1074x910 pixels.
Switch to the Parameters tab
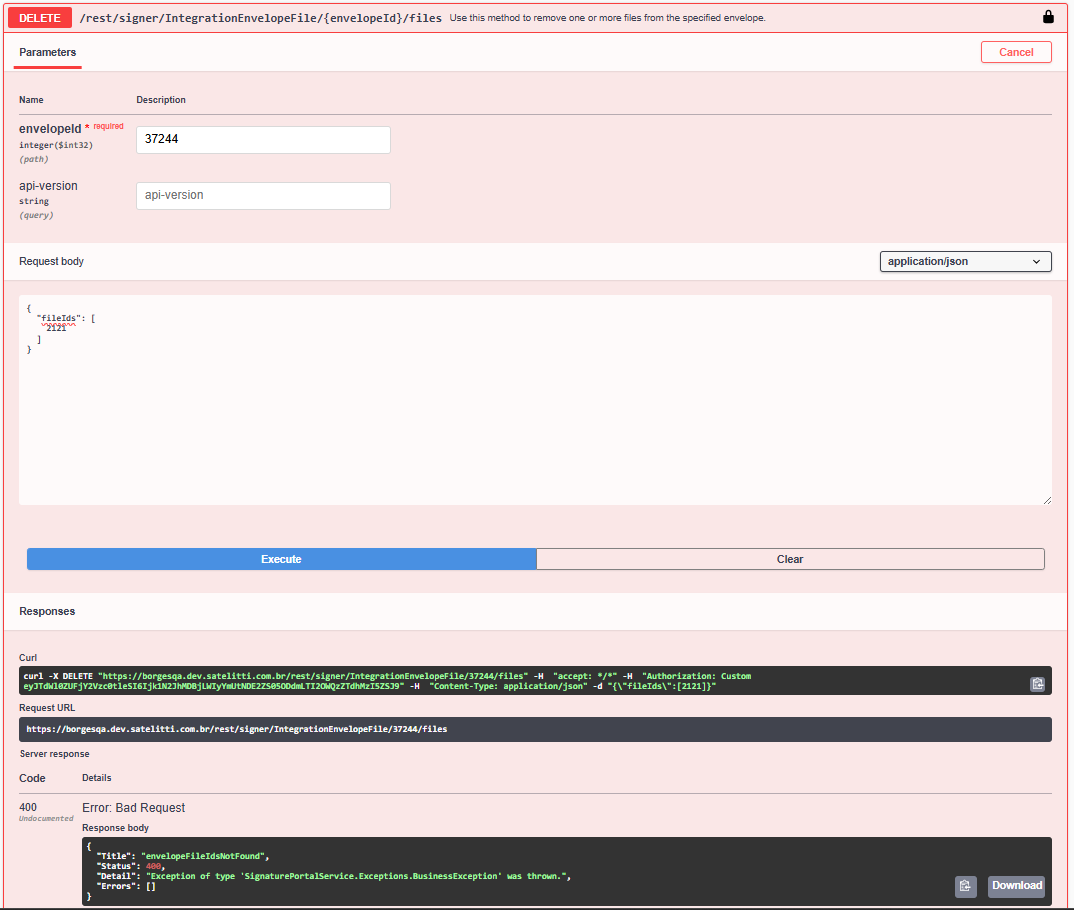tap(47, 52)
